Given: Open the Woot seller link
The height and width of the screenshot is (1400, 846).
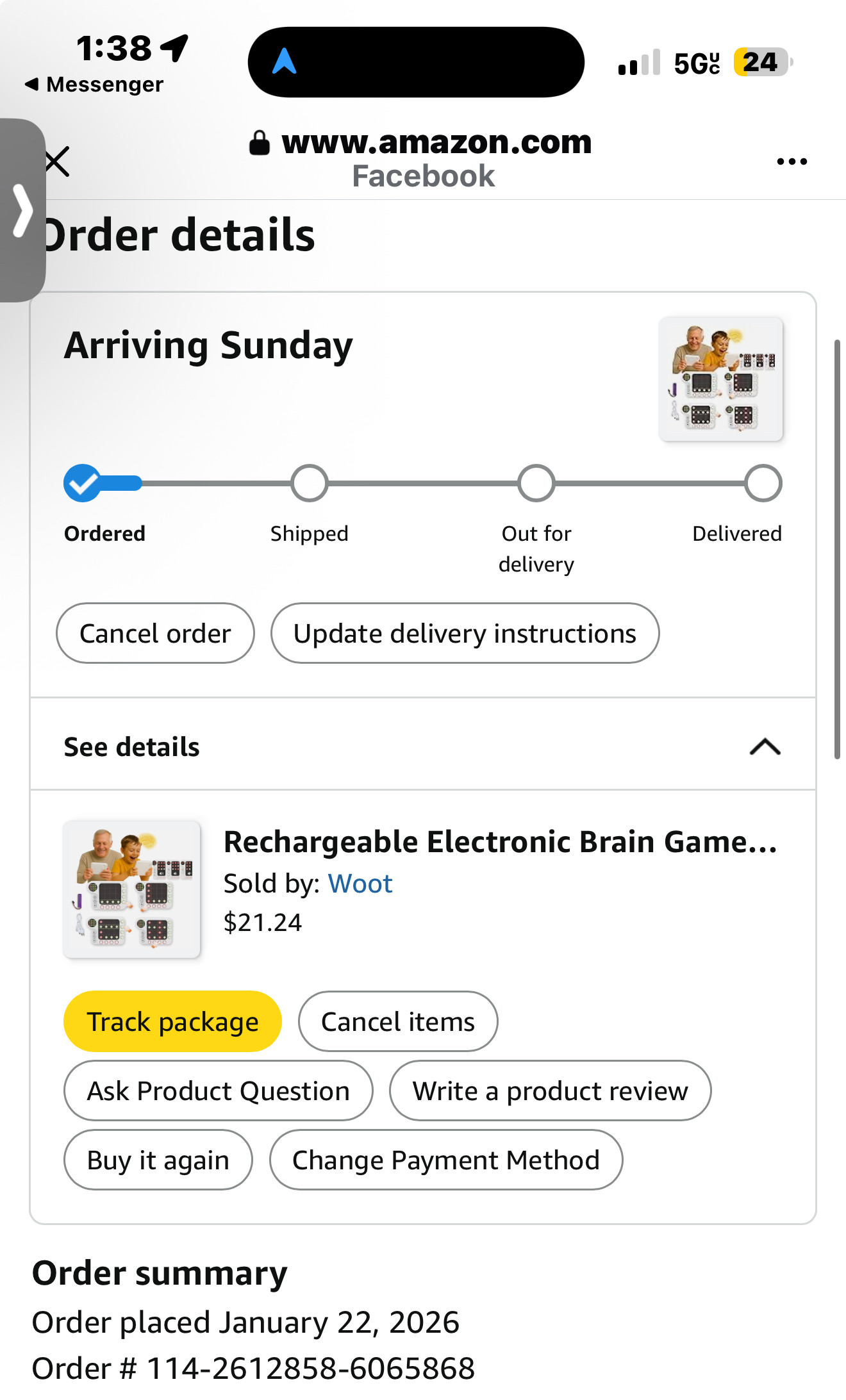Looking at the screenshot, I should click(x=360, y=884).
